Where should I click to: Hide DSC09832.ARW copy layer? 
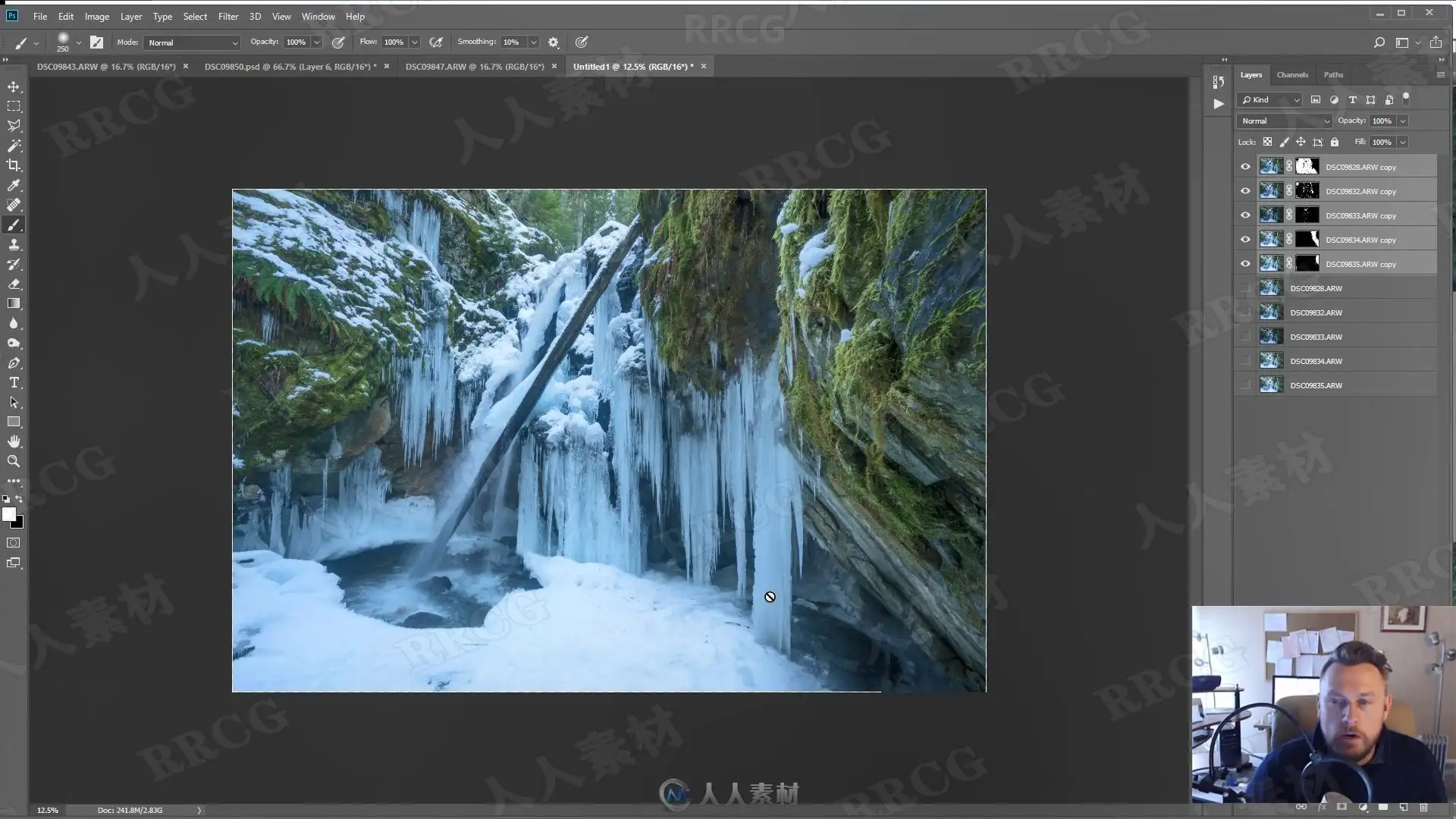pos(1245,191)
